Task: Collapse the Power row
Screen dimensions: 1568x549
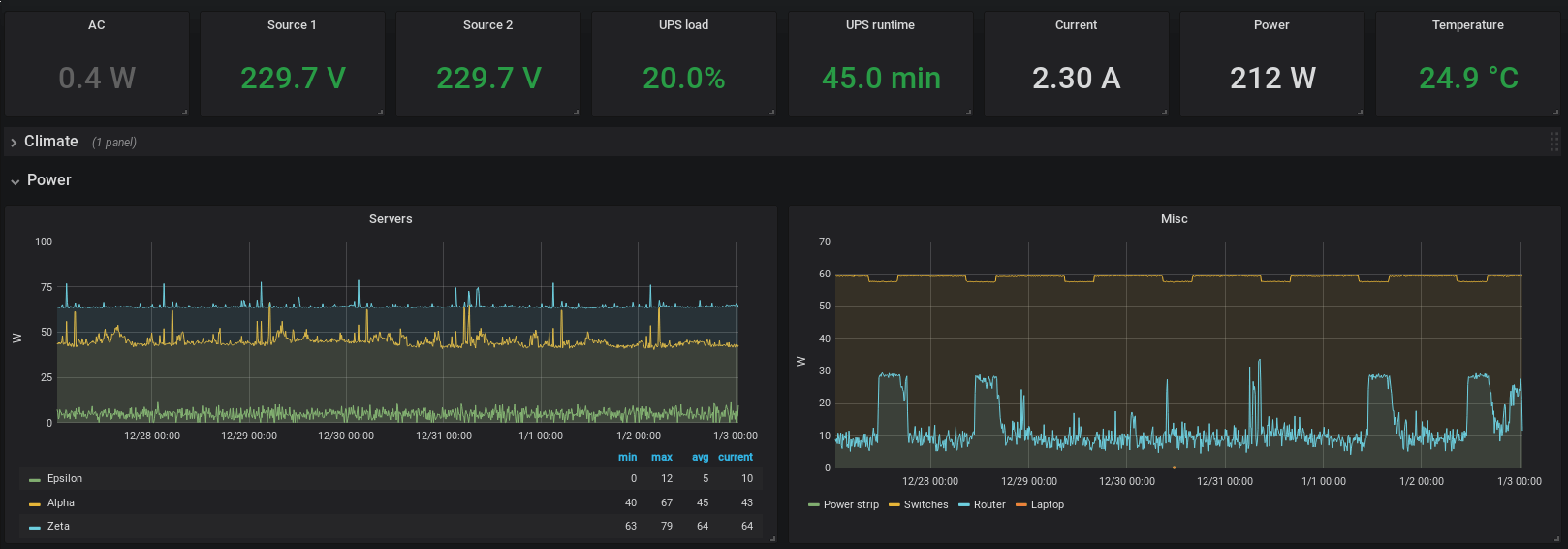Action: pos(48,180)
